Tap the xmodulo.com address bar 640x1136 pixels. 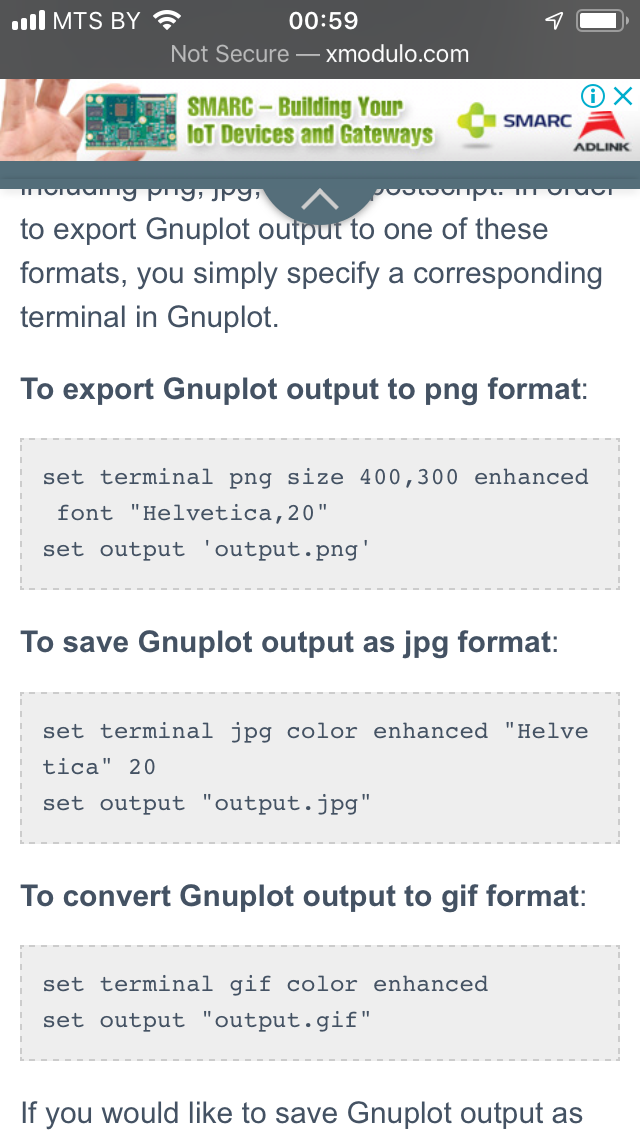(320, 54)
